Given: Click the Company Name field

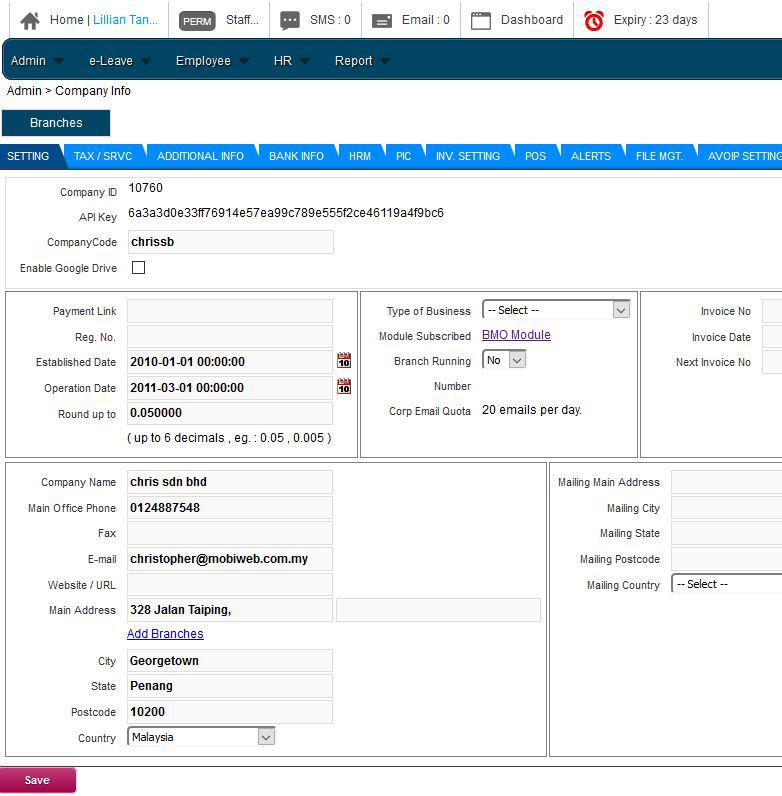Looking at the screenshot, I should [x=230, y=482].
